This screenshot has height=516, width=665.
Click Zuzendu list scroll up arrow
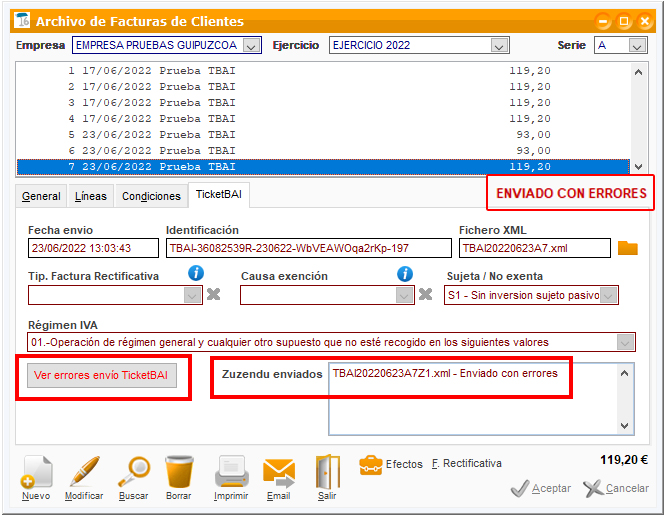tap(625, 374)
